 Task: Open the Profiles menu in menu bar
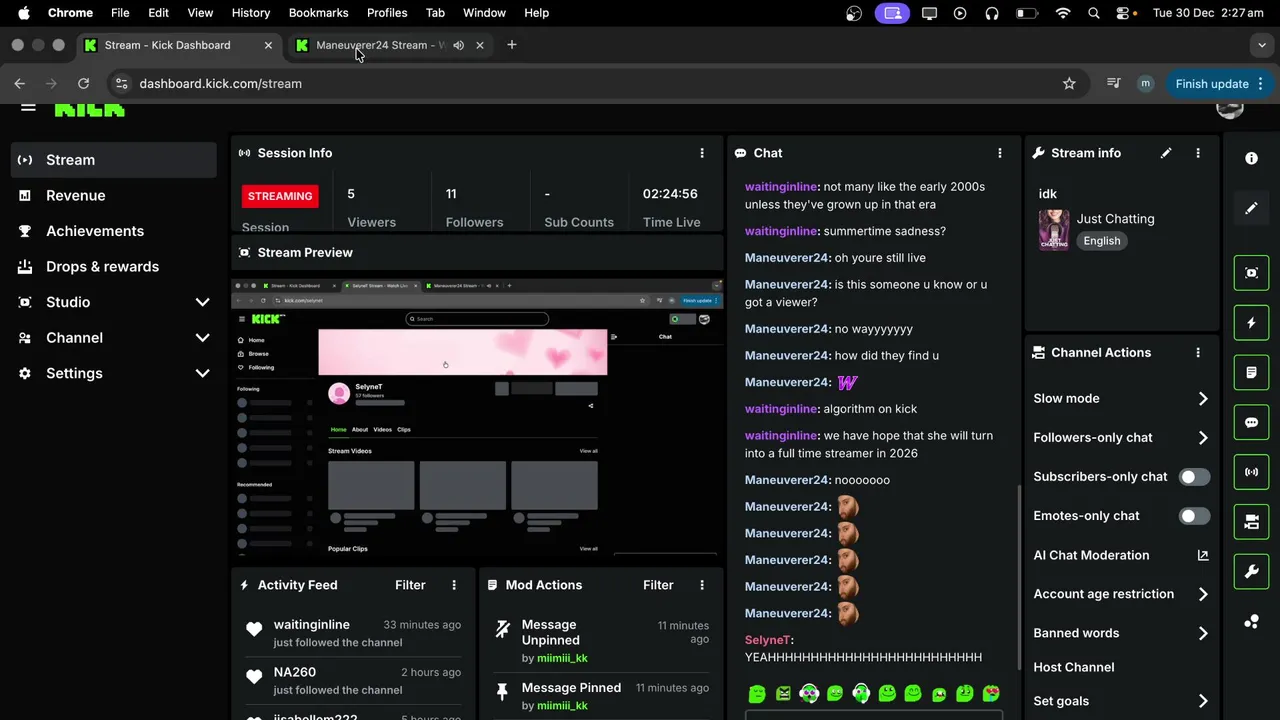(x=387, y=13)
